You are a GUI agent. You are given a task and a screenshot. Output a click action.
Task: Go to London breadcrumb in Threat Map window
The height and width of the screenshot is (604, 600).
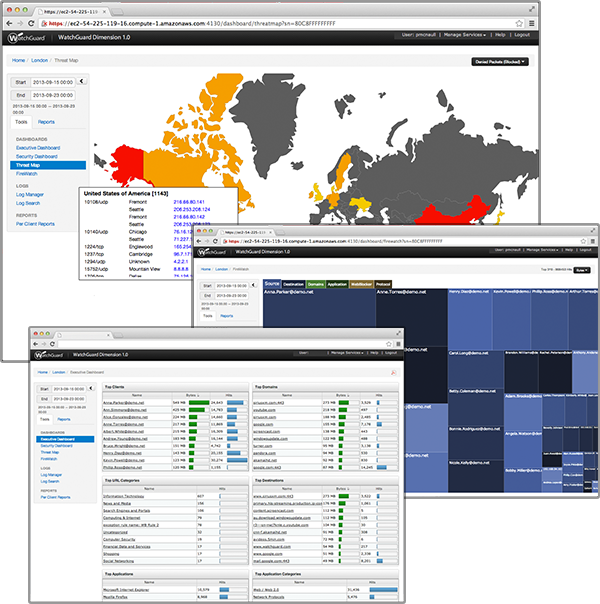[39, 60]
